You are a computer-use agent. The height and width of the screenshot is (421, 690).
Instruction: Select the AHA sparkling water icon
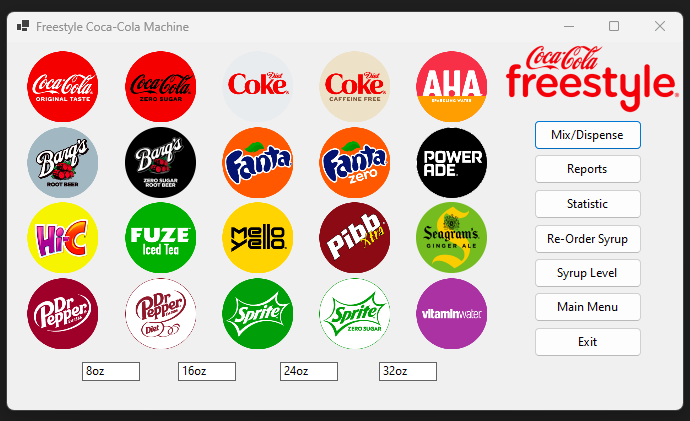pos(451,86)
